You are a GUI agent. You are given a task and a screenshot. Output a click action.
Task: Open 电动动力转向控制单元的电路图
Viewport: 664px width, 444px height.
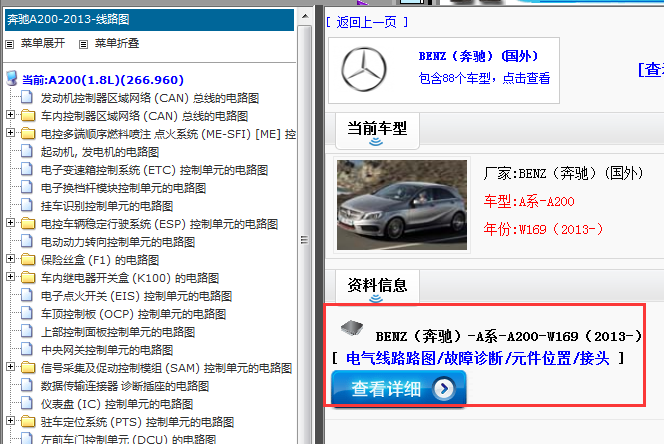(x=118, y=242)
